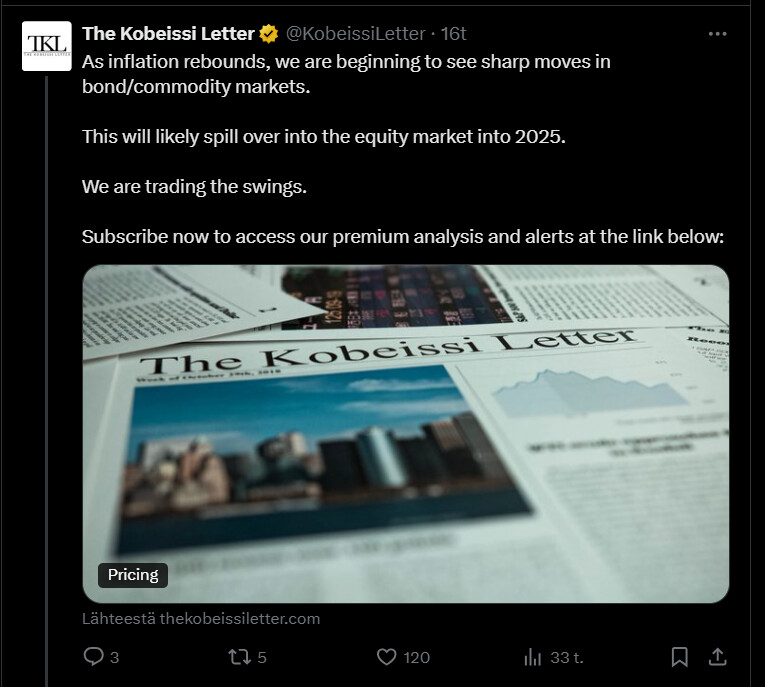Click the 33 t. views count
The width and height of the screenshot is (765, 687).
coord(566,657)
